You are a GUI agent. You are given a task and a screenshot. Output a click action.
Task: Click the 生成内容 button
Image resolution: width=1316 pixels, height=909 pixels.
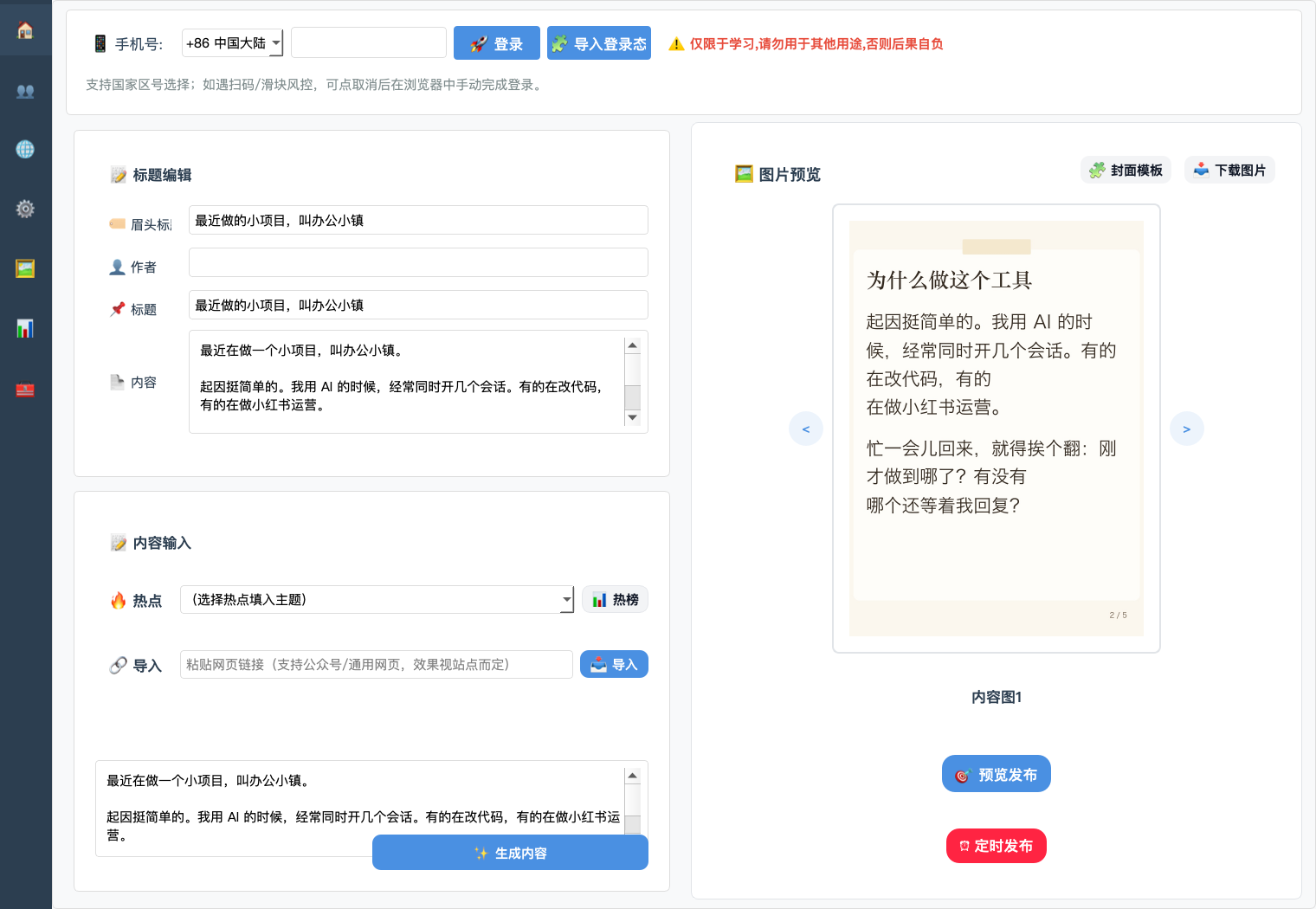point(510,853)
